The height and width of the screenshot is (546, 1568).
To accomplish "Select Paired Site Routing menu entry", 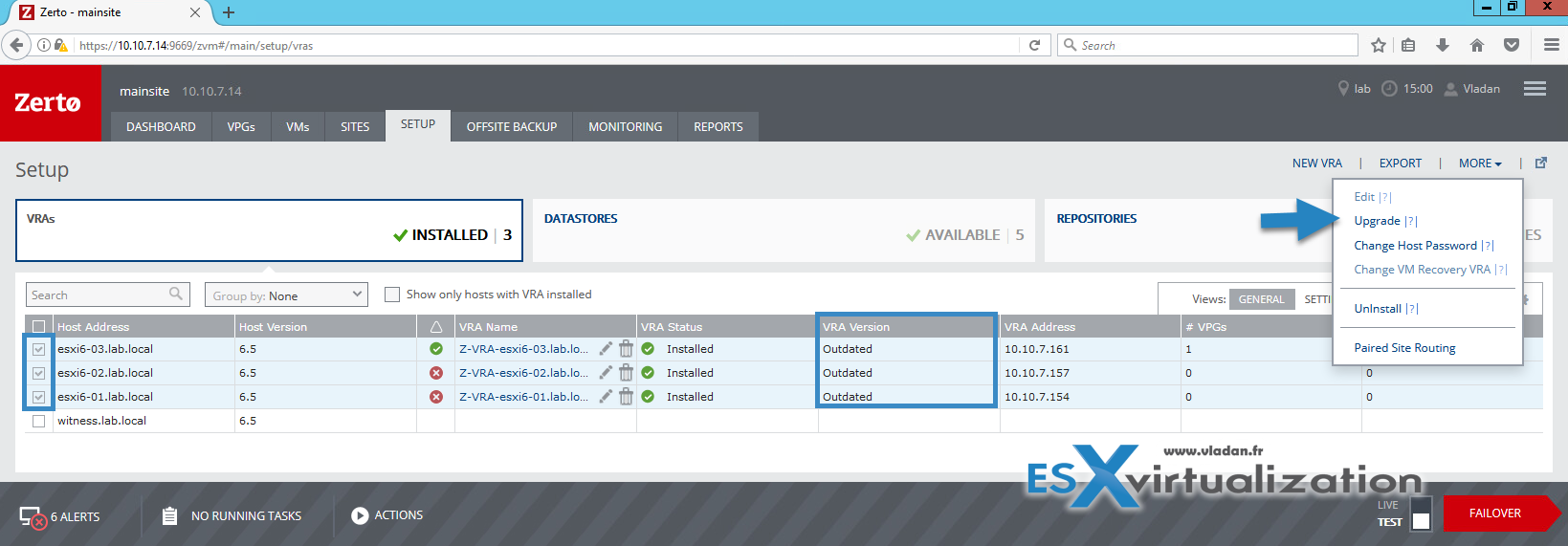I will point(1404,348).
